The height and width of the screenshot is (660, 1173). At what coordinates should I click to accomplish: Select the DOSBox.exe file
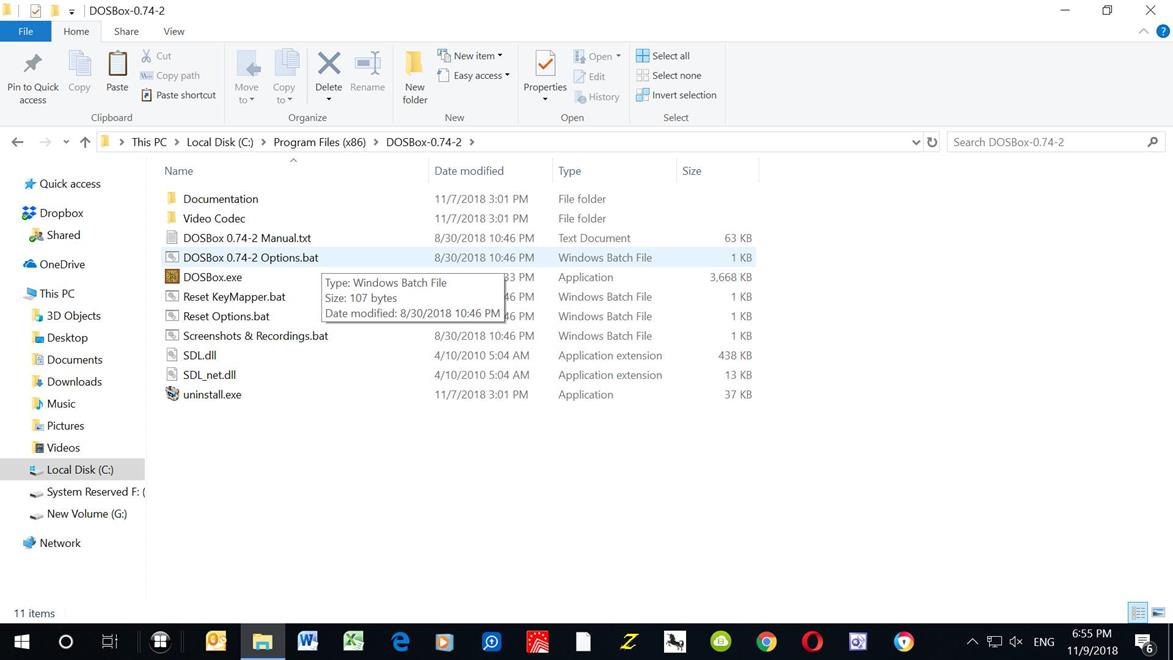click(212, 277)
